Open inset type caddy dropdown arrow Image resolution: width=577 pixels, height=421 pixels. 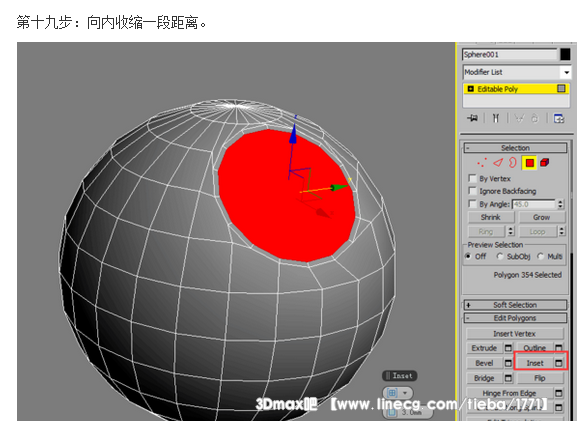[x=405, y=393]
